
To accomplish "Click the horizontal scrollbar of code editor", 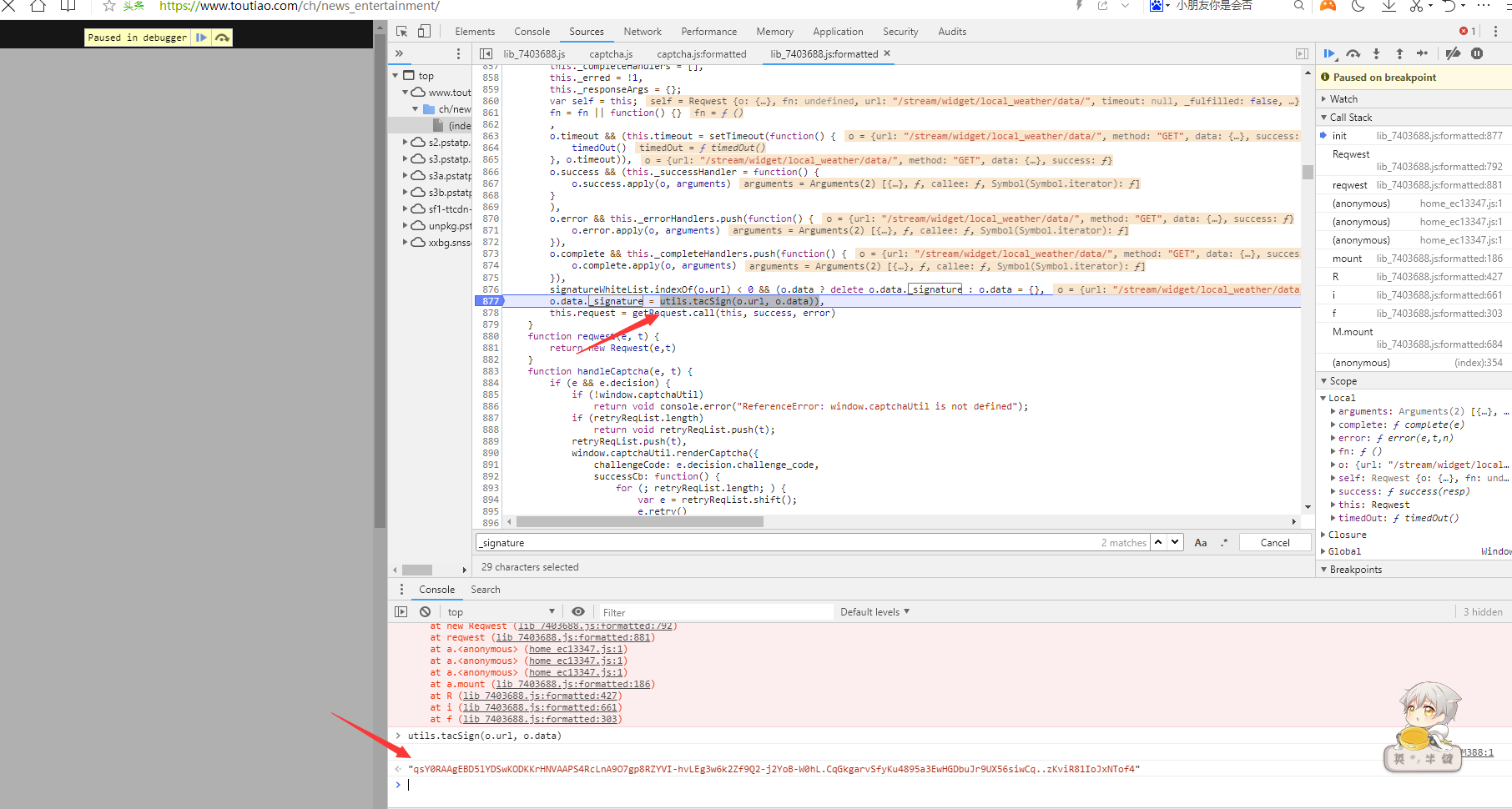I will [639, 521].
